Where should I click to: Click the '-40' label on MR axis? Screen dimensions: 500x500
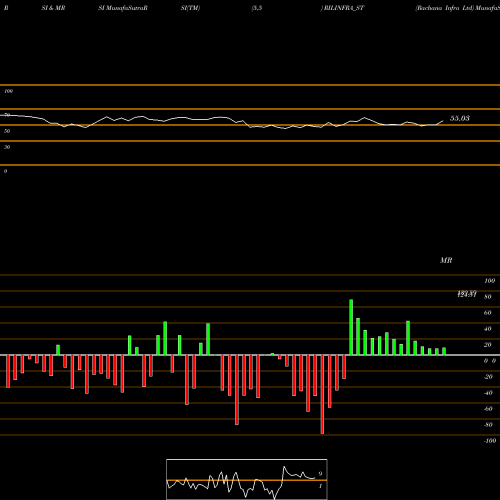point(488,393)
